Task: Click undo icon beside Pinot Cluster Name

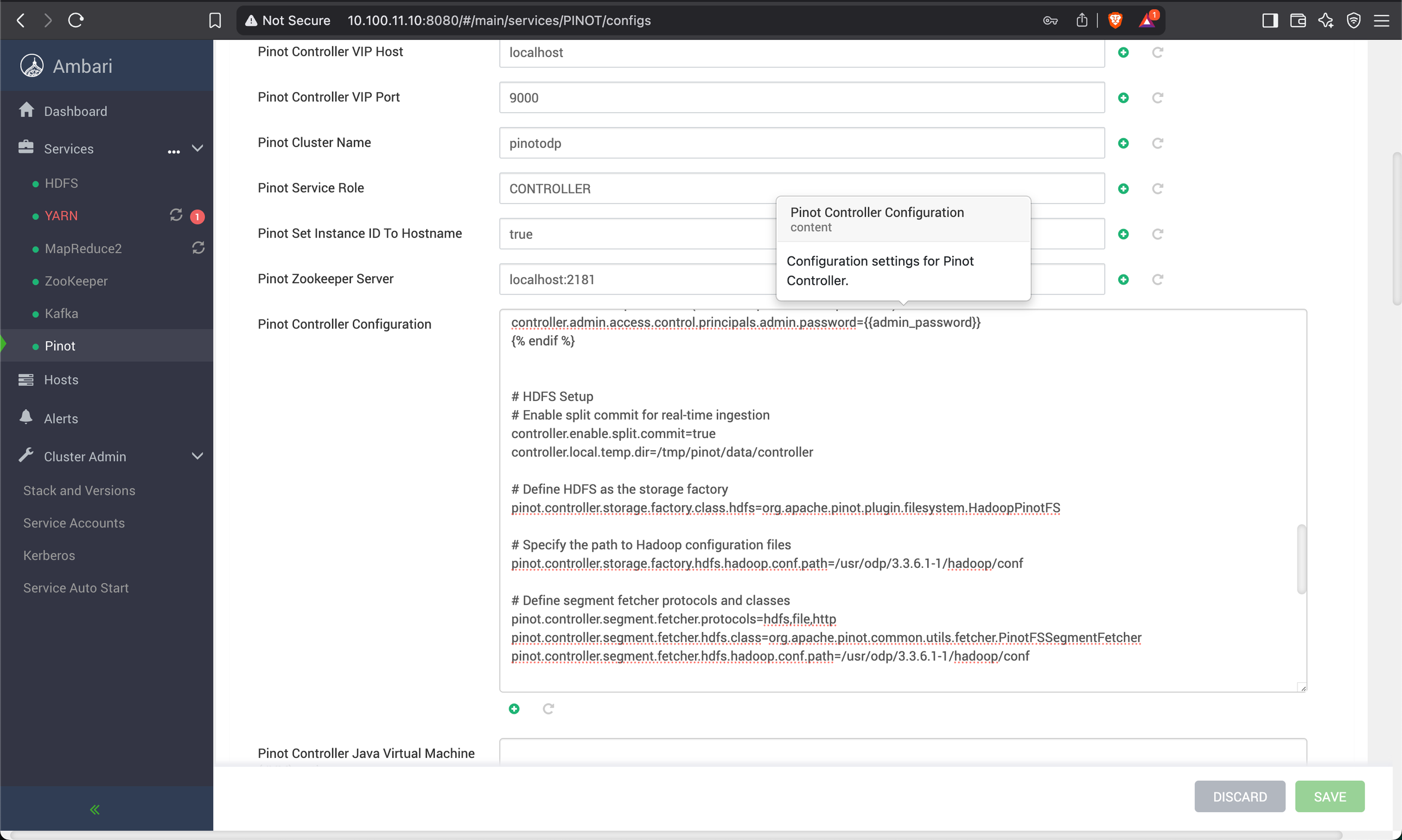Action: point(1158,143)
